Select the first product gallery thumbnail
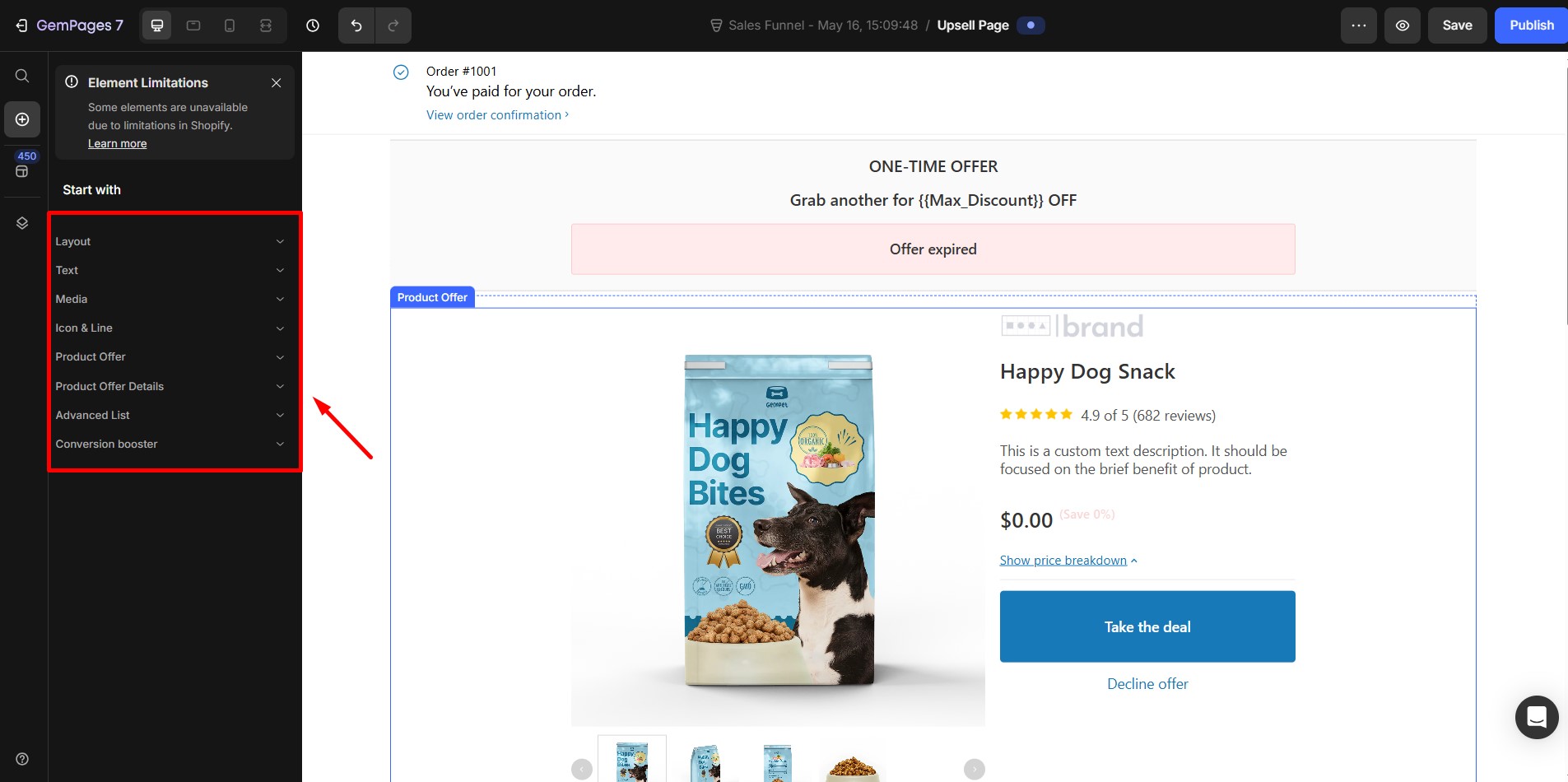 (x=632, y=761)
